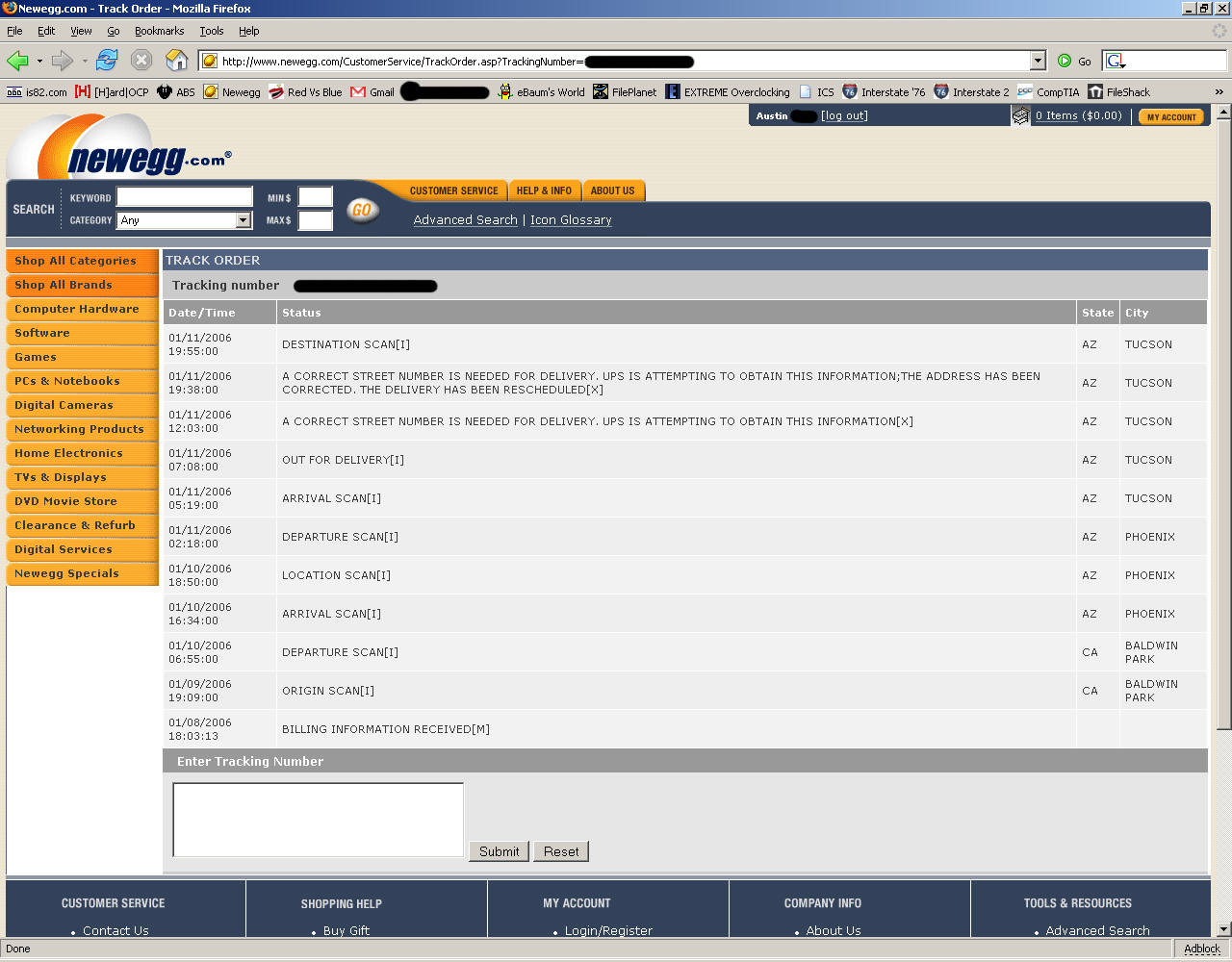Image resolution: width=1232 pixels, height=962 pixels.
Task: Open the [H]ard|OCP bookmark
Action: pos(112,92)
